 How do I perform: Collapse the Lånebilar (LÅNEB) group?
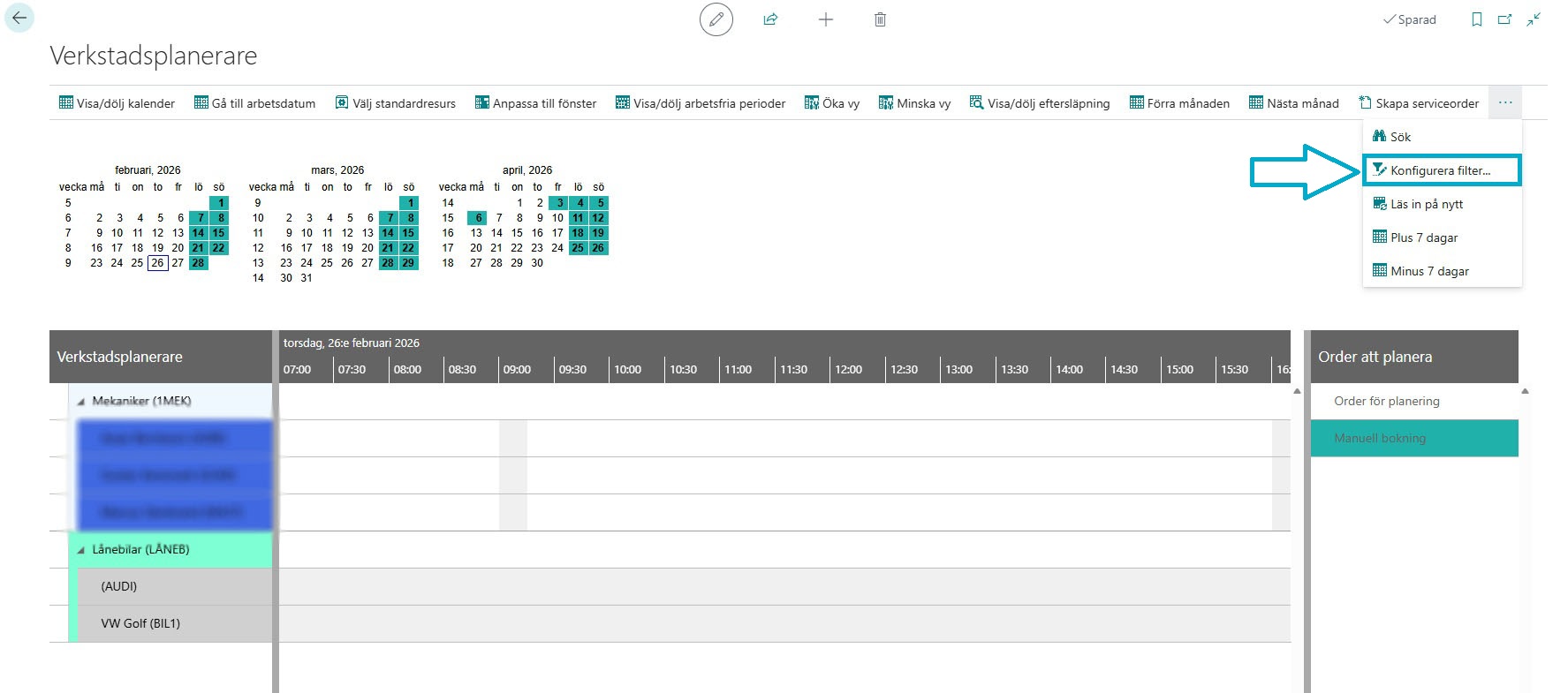click(x=81, y=550)
